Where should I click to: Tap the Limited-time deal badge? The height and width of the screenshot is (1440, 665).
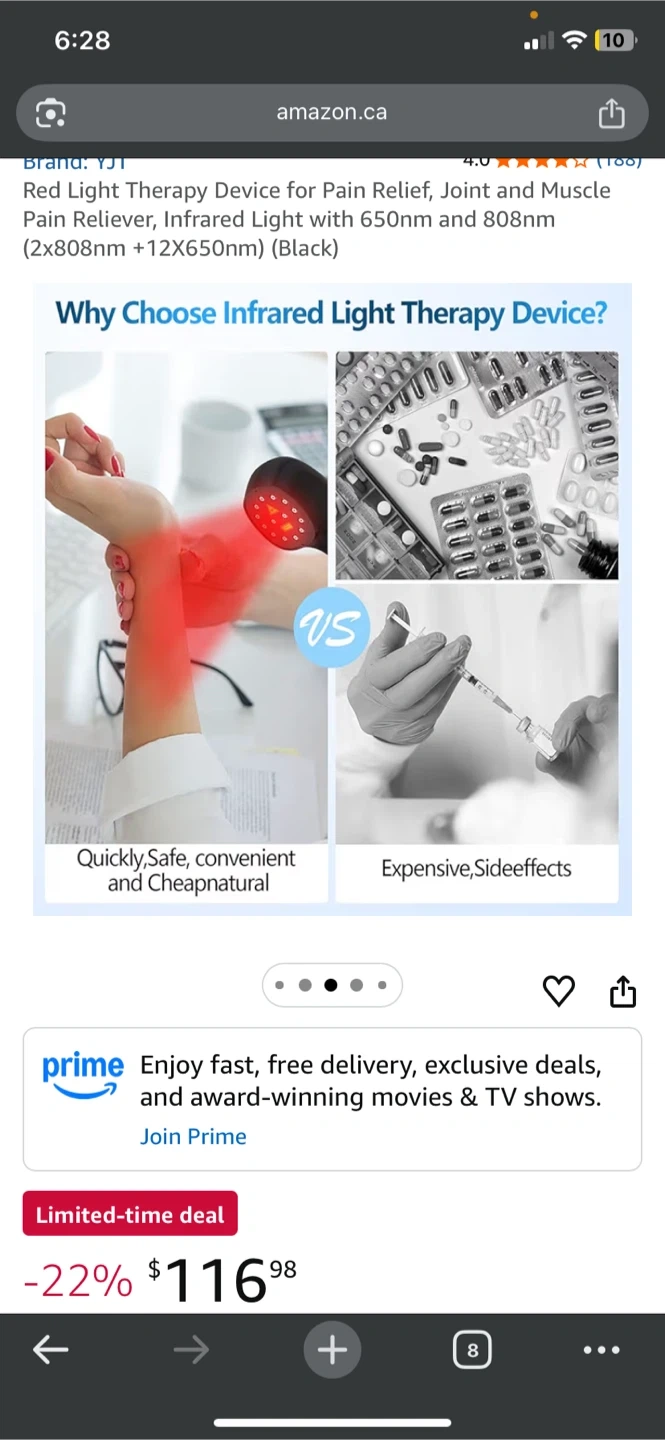130,1214
